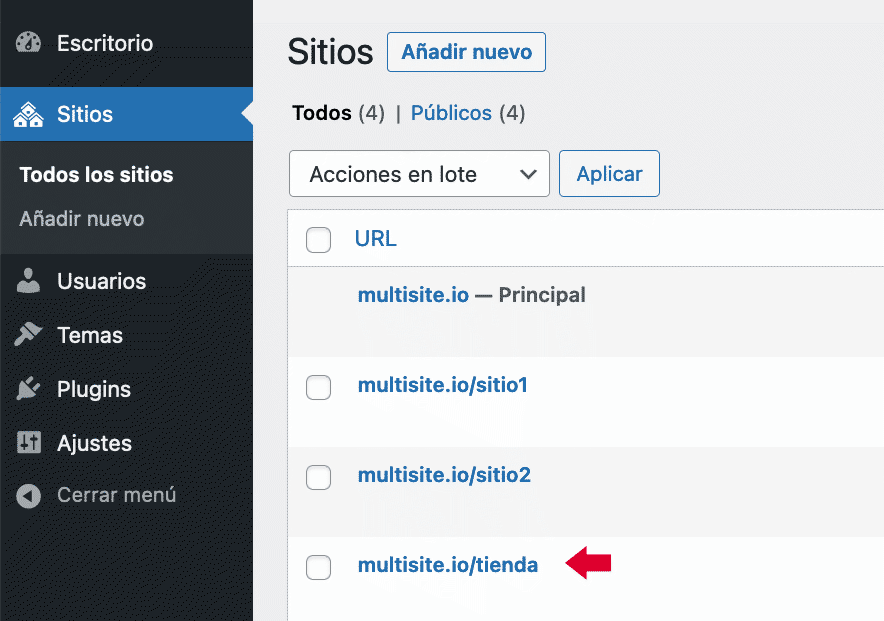Screen dimensions: 884x621
Task: Toggle the select-all checkbox beside URL
Action: pos(318,240)
